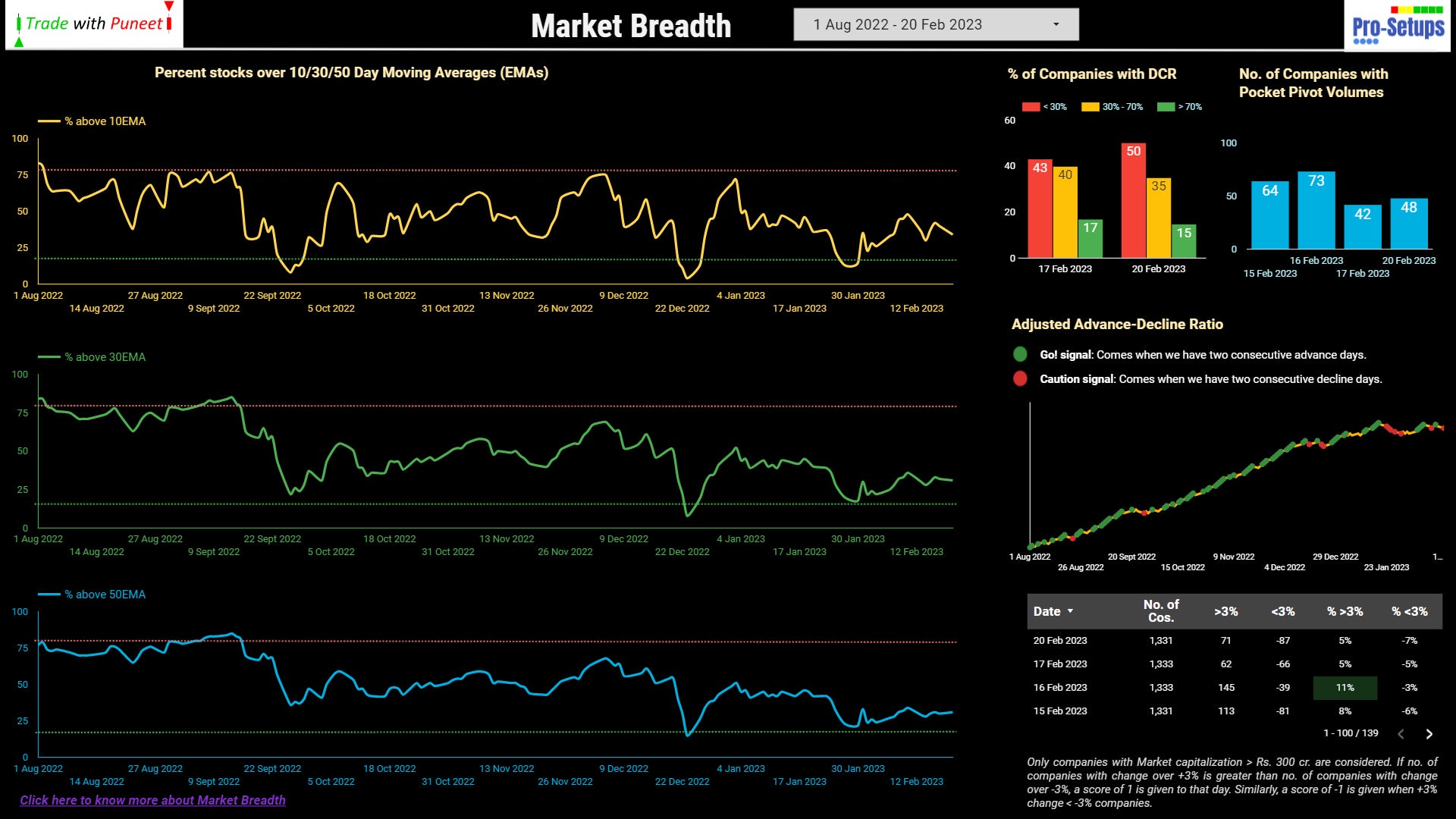Click the red Caution signal dot

point(1020,378)
